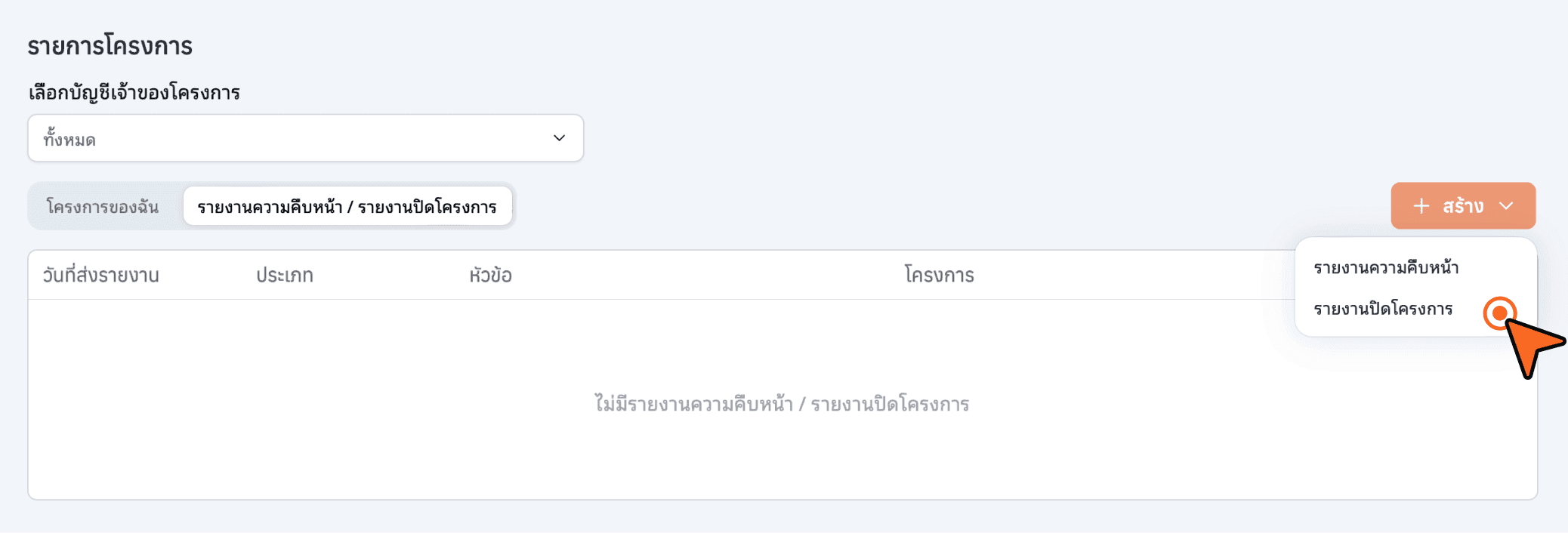This screenshot has width=1568, height=533.
Task: Click the orange arrow pointer graphic
Action: tap(1530, 347)
